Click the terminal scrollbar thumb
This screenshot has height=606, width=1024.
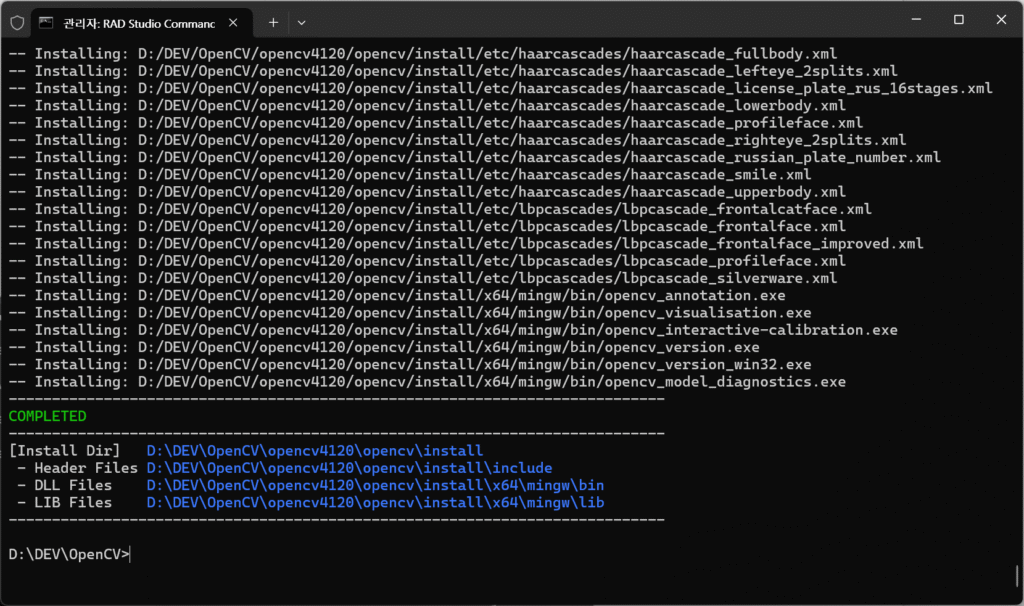1017,576
